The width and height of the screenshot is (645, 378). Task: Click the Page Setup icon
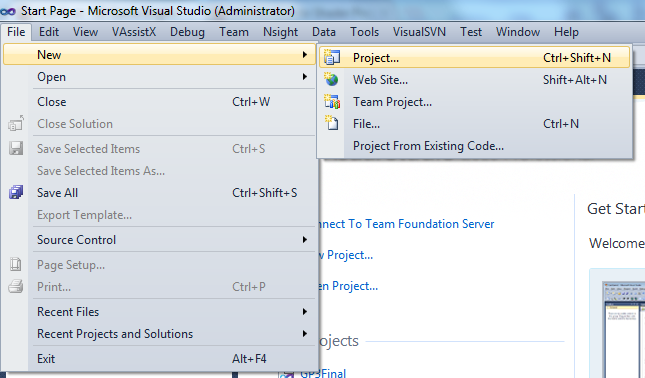(16, 264)
